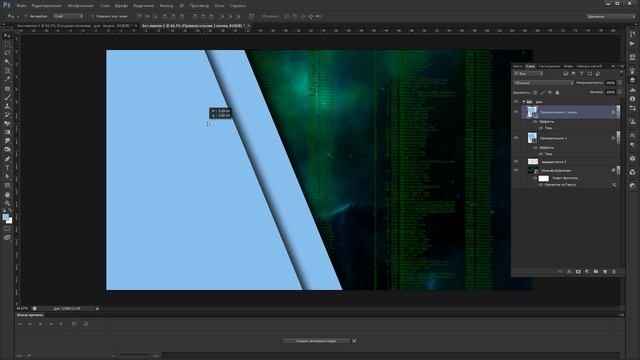This screenshot has height=360, width=640.
Task: Select the Horizontal Type tool
Action: (7, 168)
